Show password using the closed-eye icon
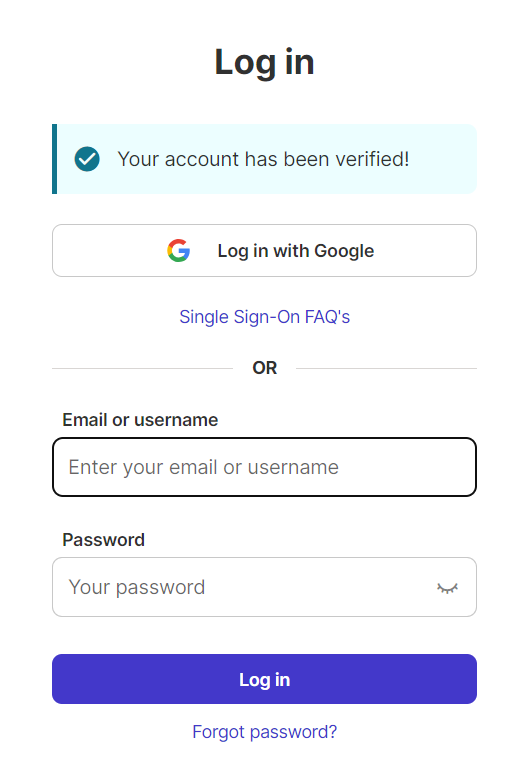 pos(447,588)
